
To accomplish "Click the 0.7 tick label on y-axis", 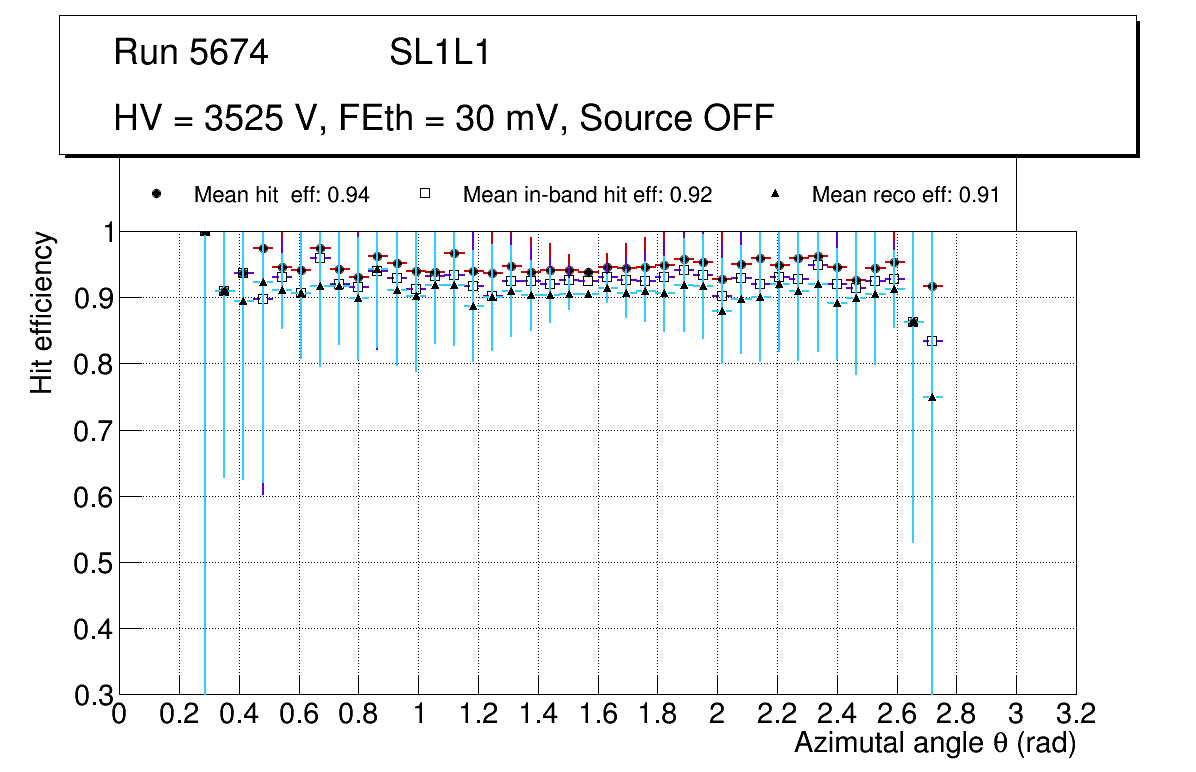I will pyautogui.click(x=90, y=430).
